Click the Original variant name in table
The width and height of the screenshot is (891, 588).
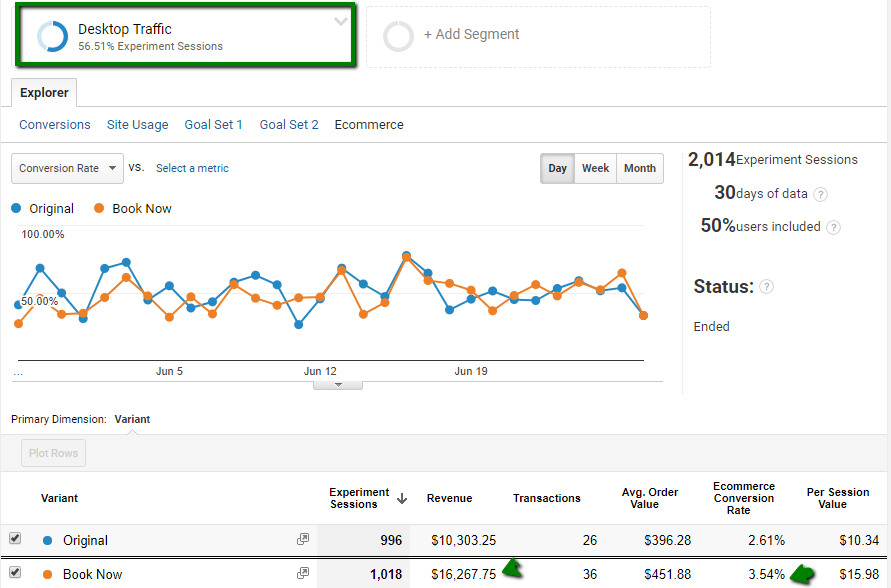tap(85, 540)
